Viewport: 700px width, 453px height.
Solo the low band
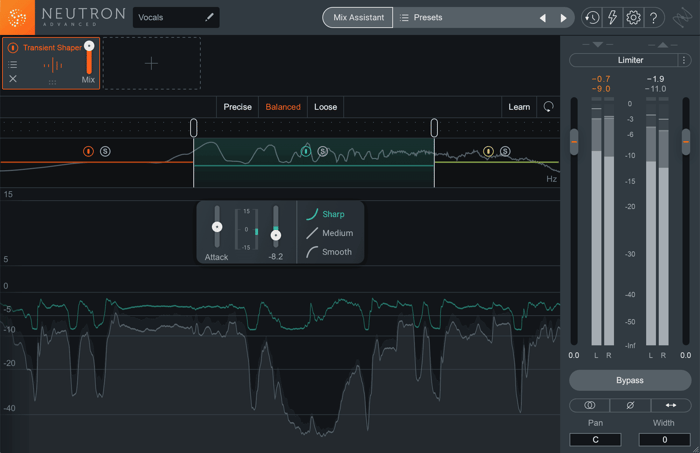click(x=105, y=151)
